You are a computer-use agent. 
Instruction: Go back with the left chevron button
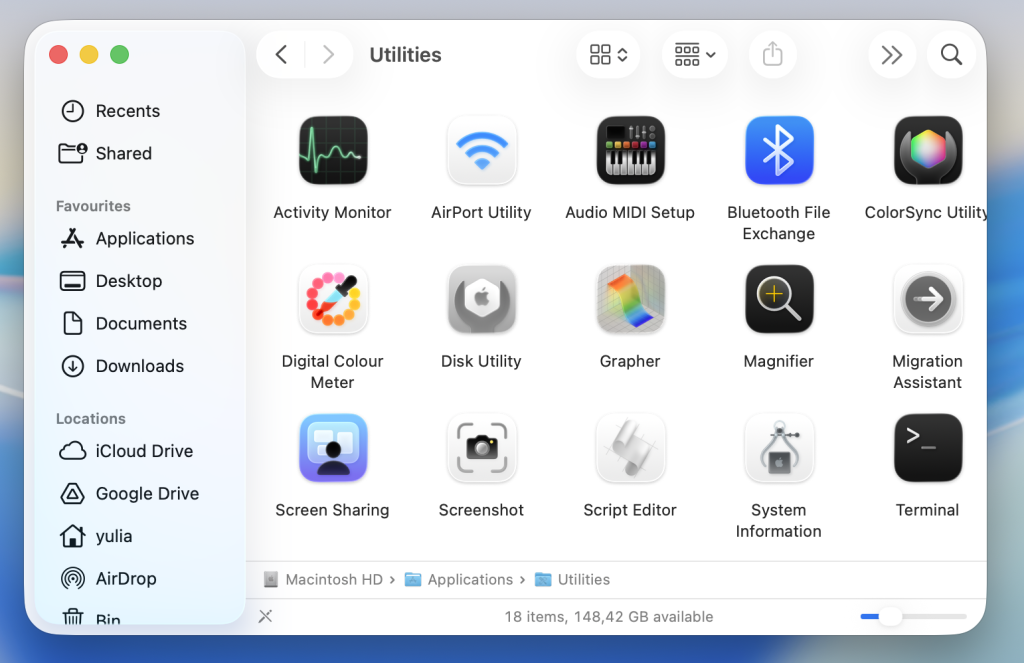tap(281, 54)
